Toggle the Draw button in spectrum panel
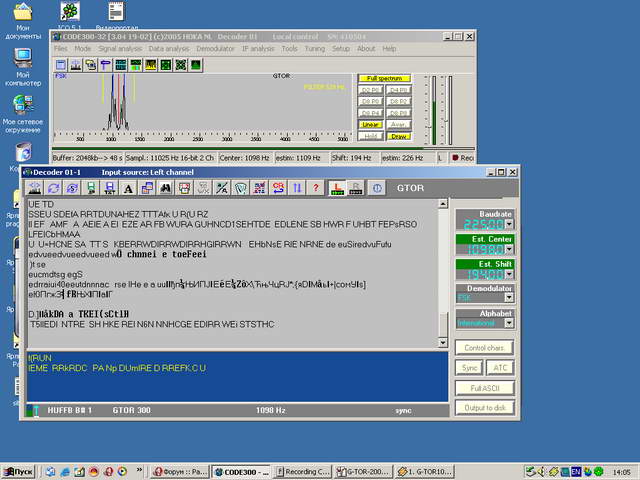 tap(399, 136)
